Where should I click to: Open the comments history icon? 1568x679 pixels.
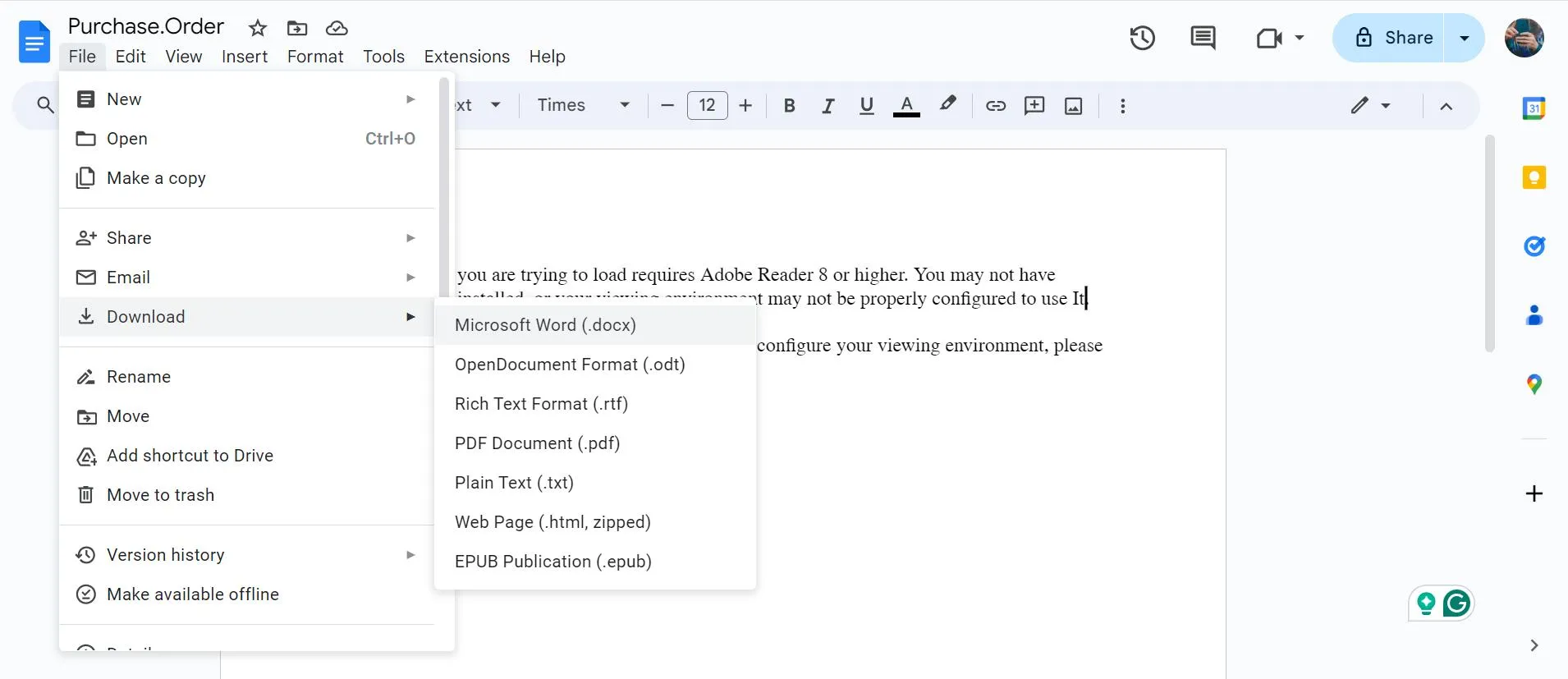pyautogui.click(x=1203, y=38)
